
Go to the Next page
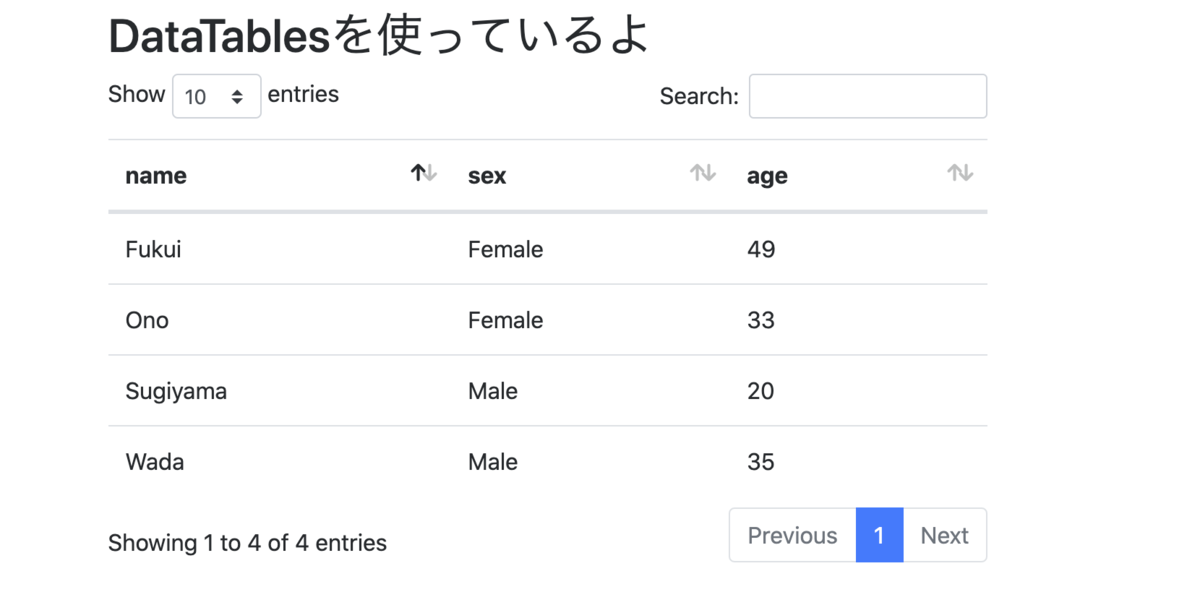[x=945, y=535]
